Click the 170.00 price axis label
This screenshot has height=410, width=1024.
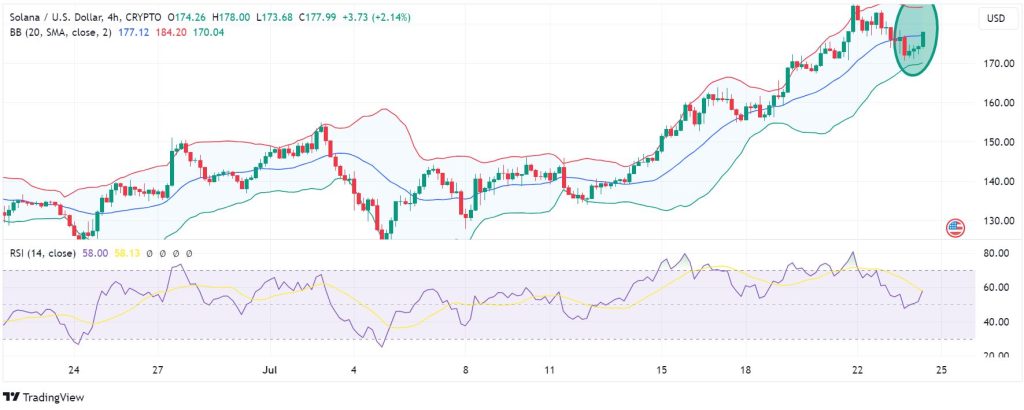click(x=1000, y=63)
